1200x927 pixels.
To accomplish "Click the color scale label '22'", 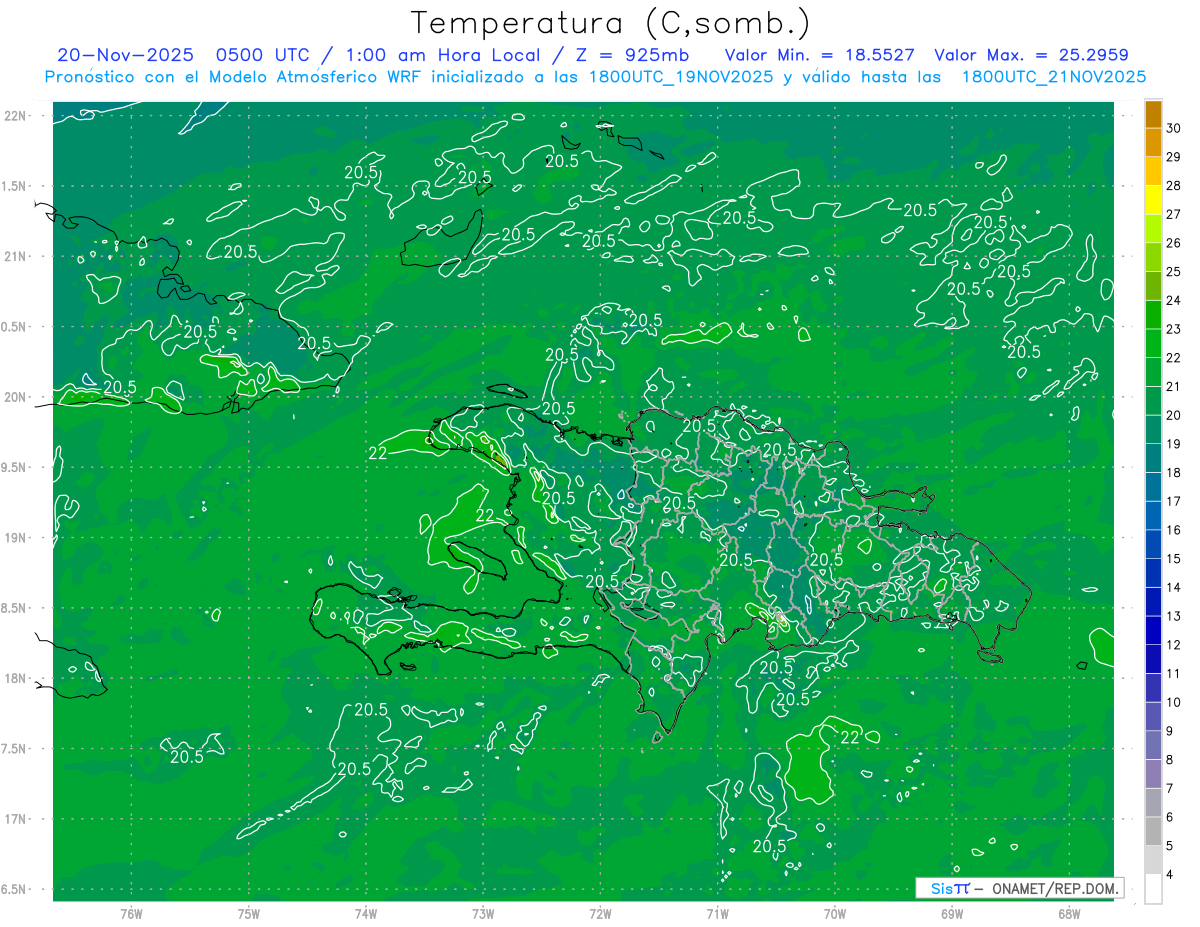I will 1175,358.
